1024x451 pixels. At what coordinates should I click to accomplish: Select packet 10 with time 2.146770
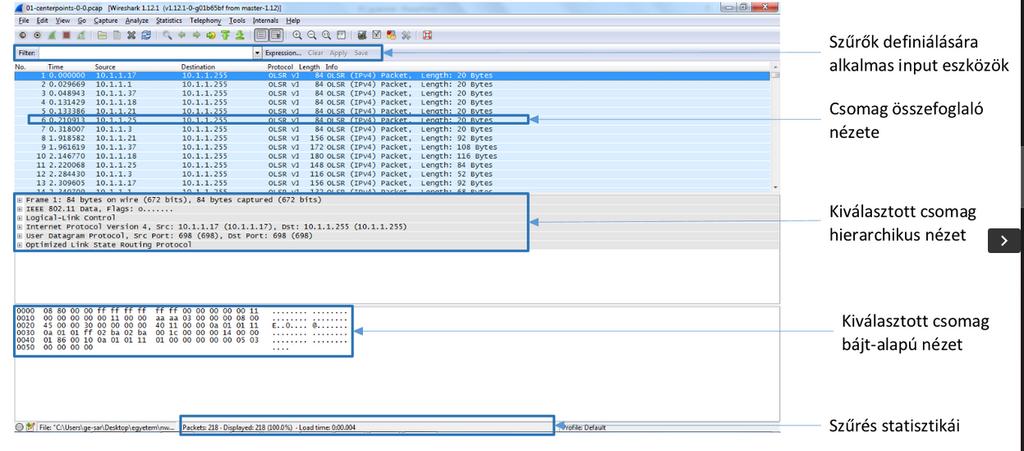[392, 157]
